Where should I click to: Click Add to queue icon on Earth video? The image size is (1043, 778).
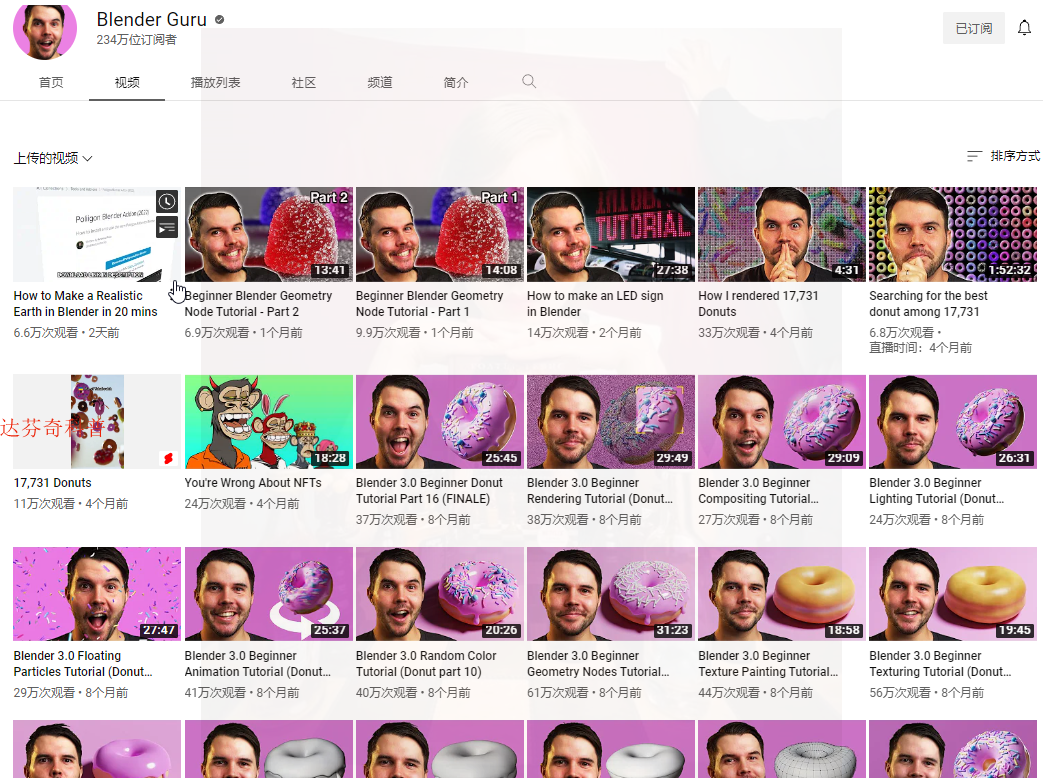point(167,227)
